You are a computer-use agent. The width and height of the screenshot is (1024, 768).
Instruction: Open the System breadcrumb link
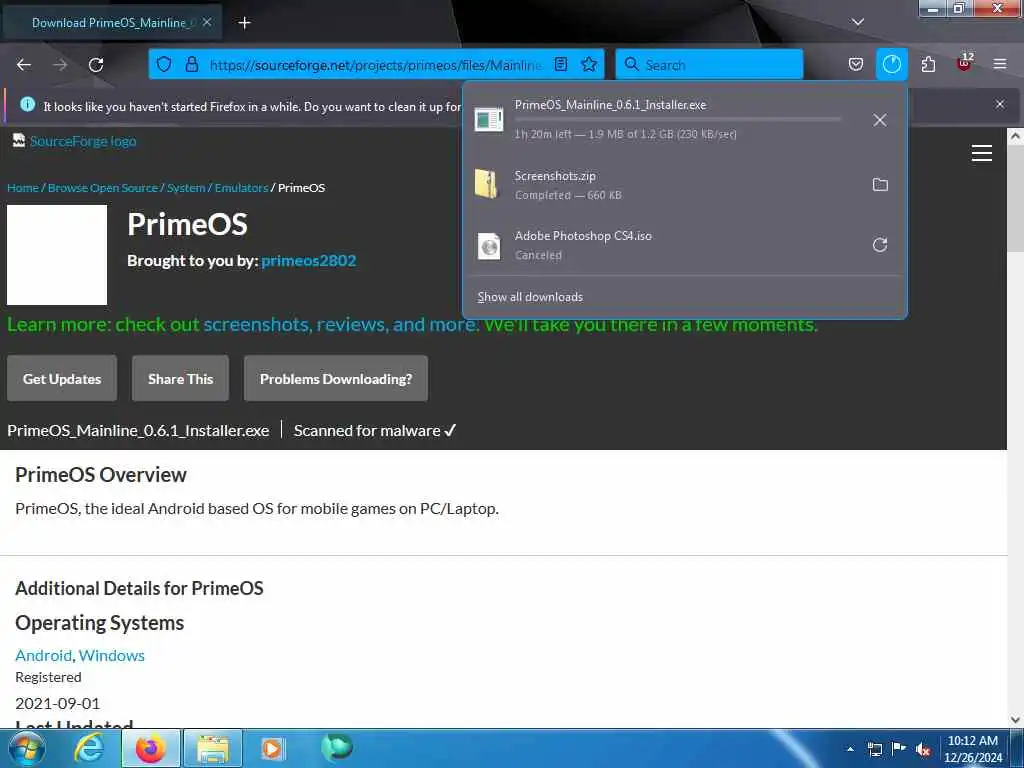pos(186,188)
